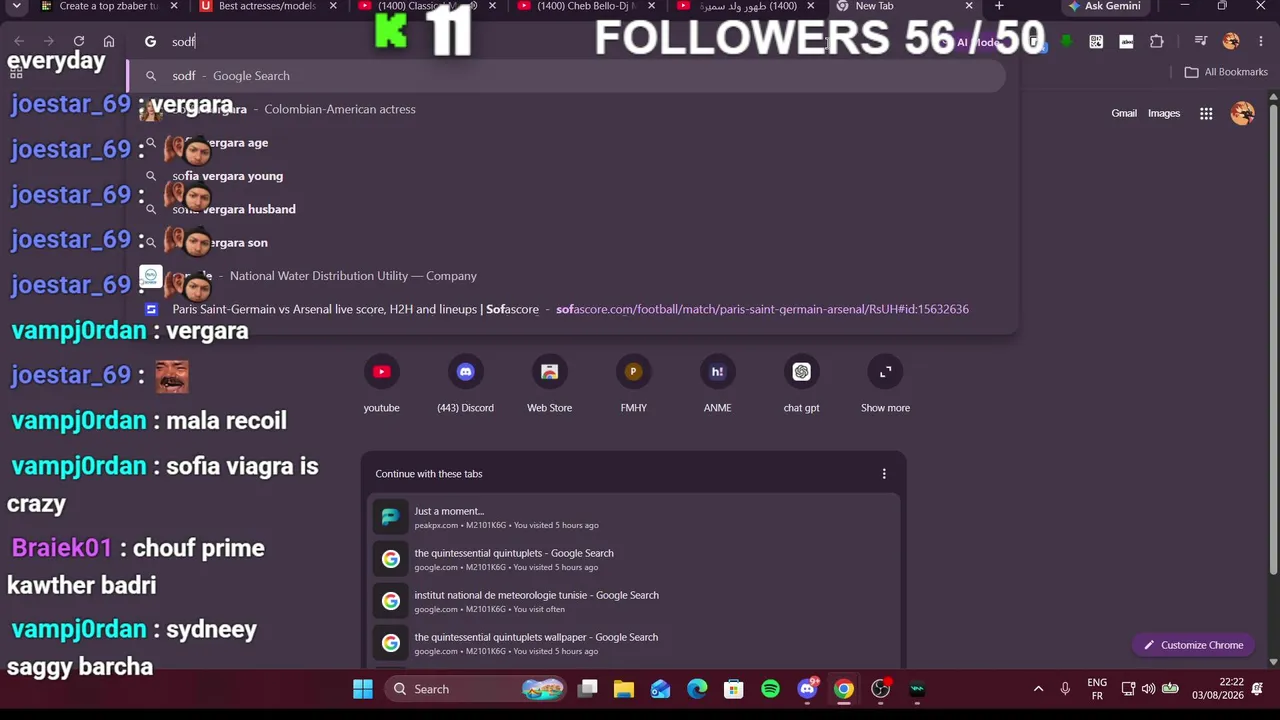Close the New Tab tab
The height and width of the screenshot is (720, 1280).
(968, 6)
